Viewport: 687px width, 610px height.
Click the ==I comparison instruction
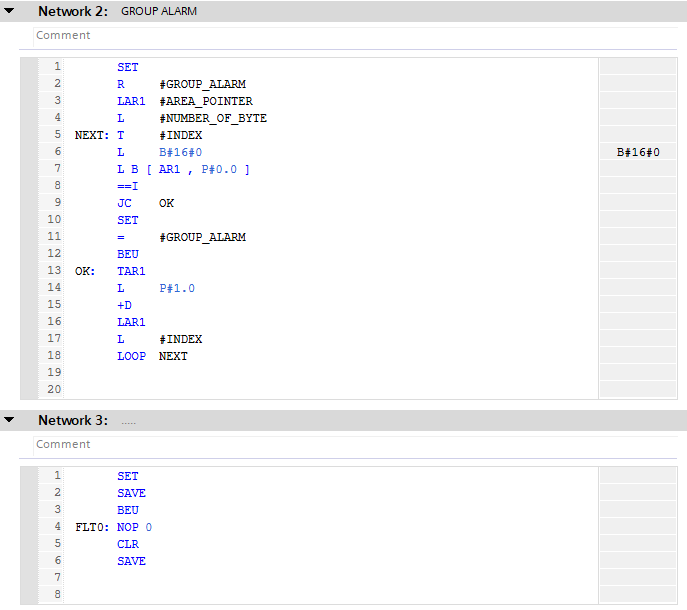[x=127, y=186]
